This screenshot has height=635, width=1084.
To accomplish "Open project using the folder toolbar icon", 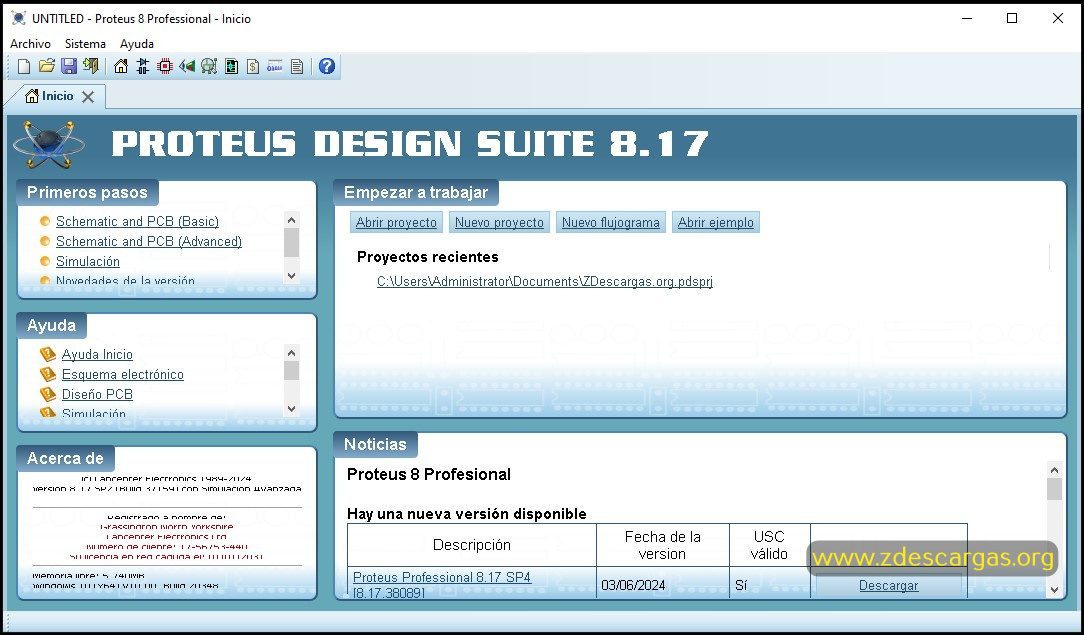I will pos(46,66).
